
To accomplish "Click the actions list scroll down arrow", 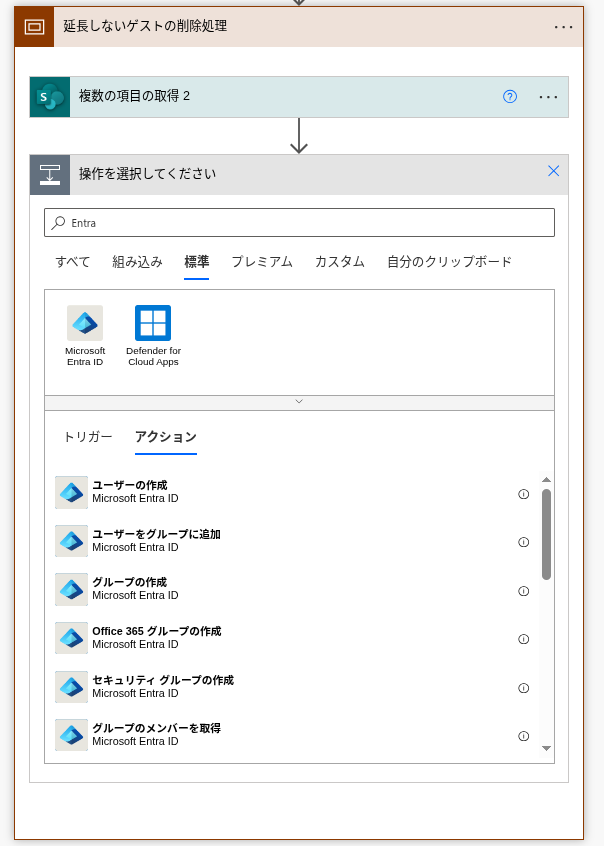I will click(x=546, y=748).
